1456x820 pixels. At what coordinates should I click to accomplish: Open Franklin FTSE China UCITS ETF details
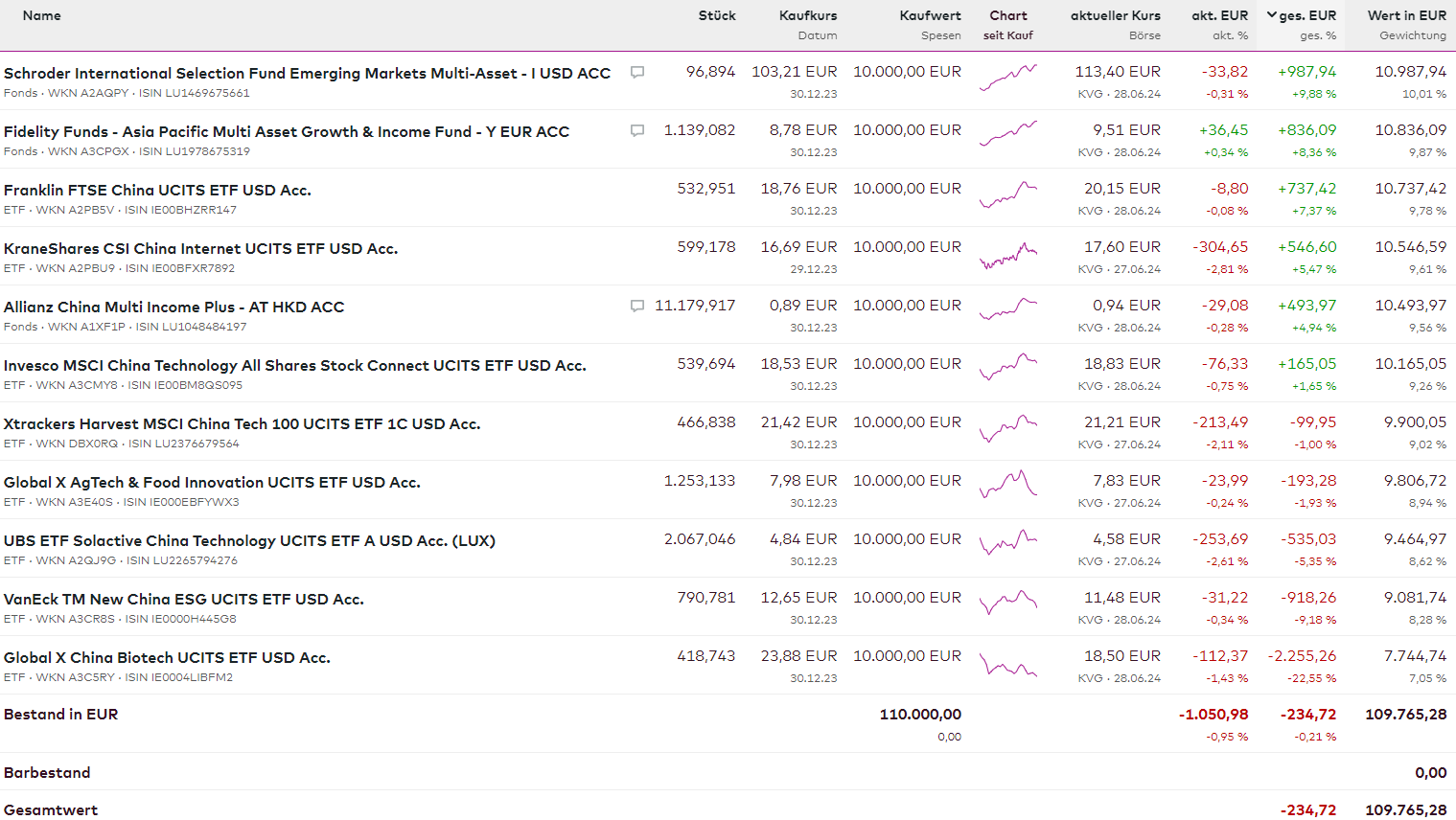[157, 191]
